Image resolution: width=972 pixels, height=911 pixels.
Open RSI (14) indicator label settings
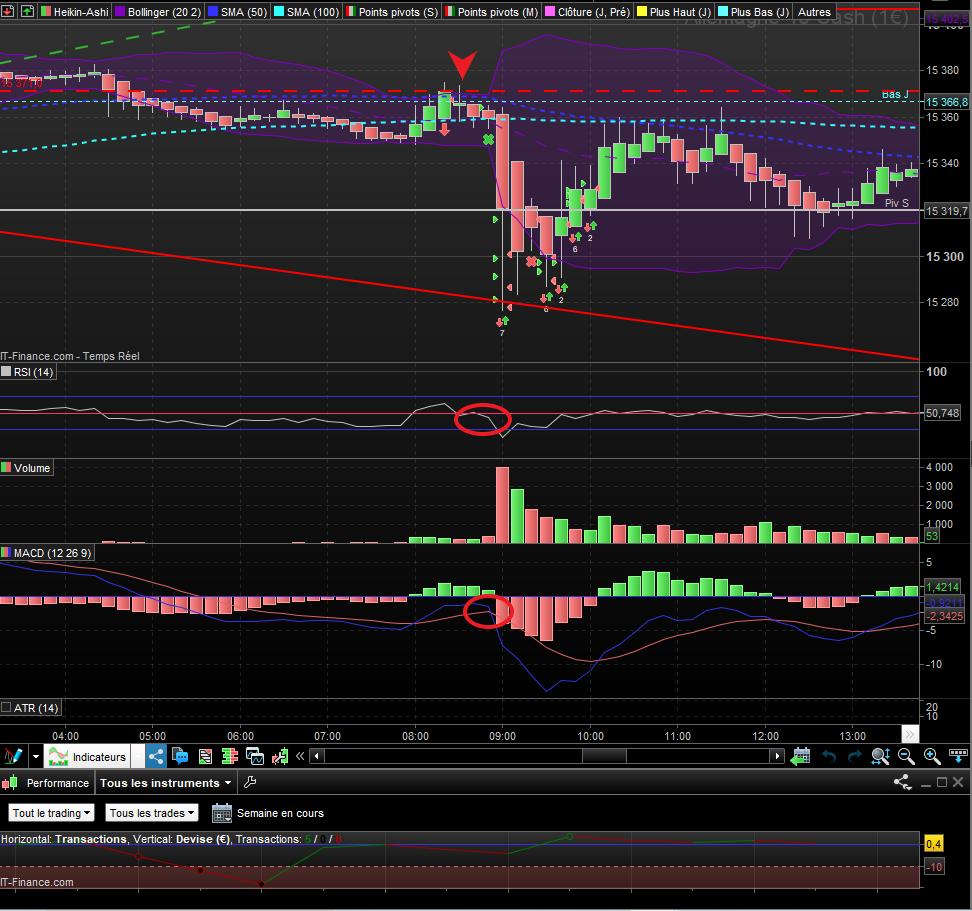coord(33,372)
